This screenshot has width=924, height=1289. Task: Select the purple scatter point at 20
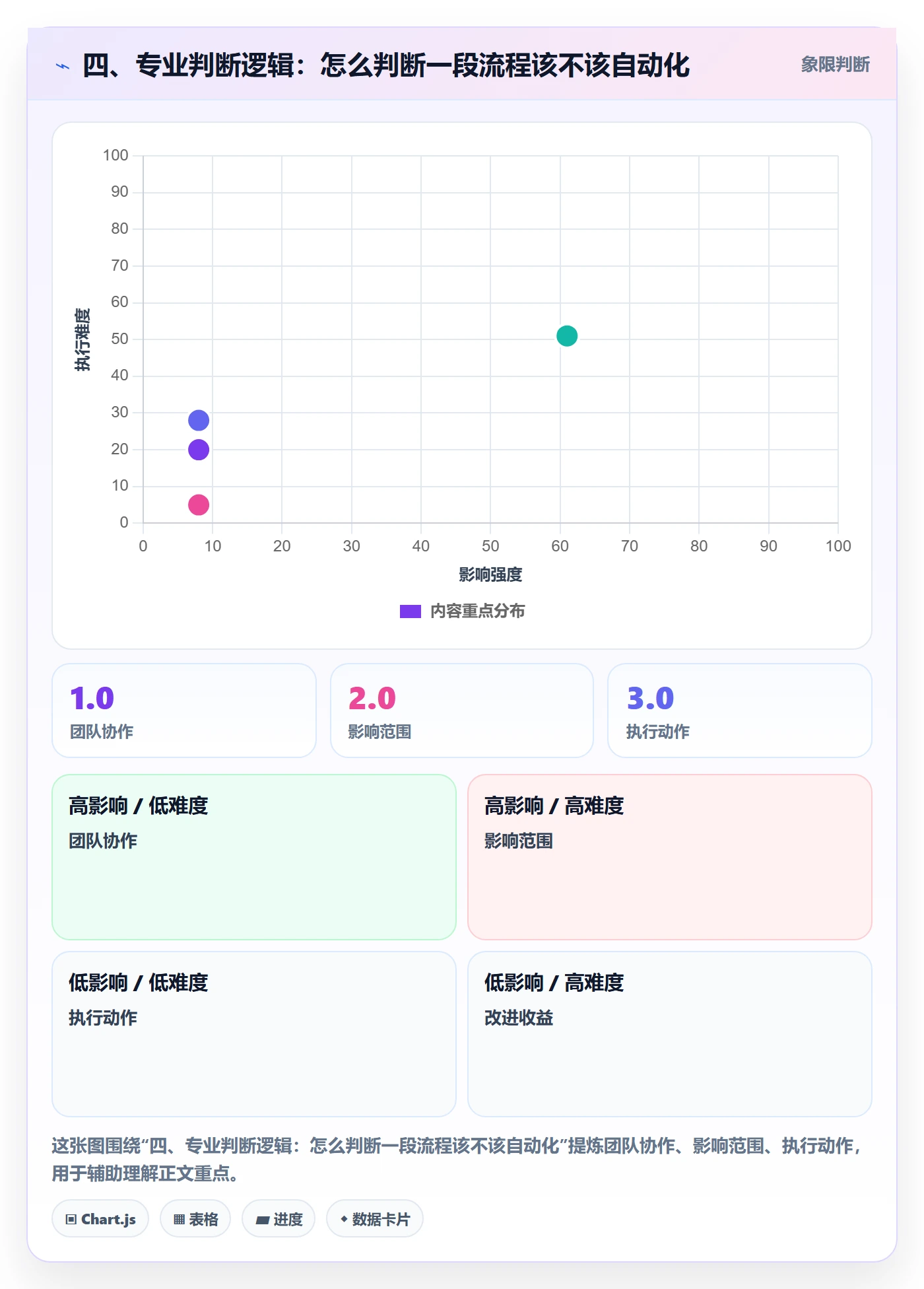[199, 450]
